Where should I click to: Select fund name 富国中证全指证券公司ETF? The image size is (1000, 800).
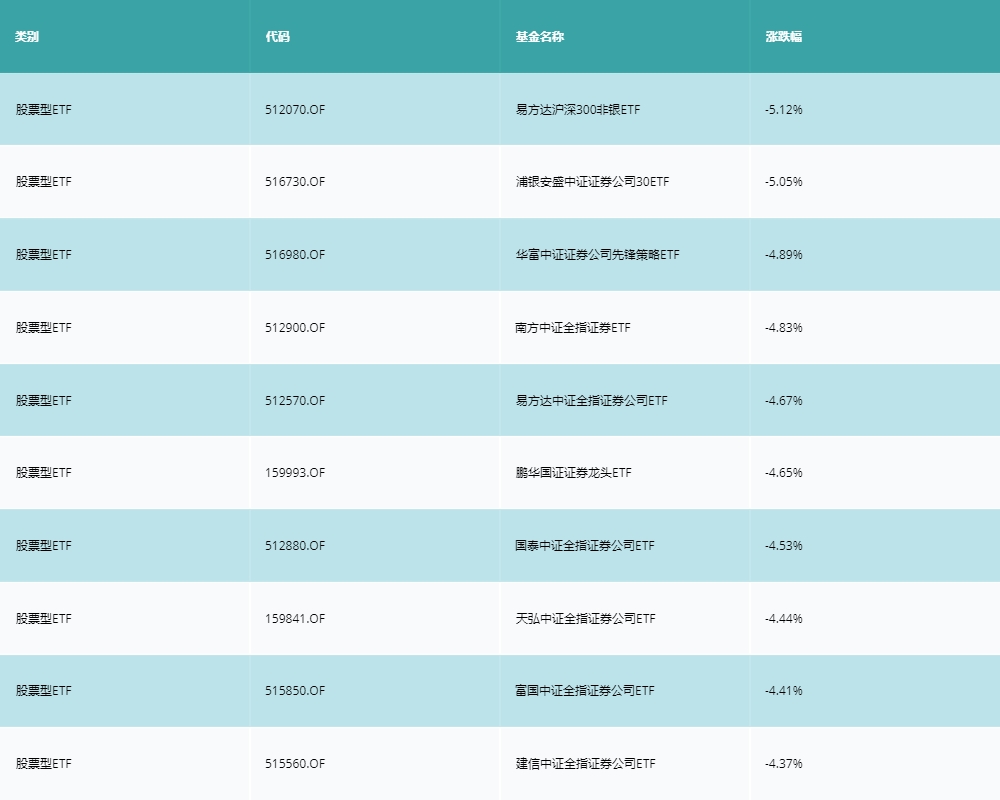585,691
